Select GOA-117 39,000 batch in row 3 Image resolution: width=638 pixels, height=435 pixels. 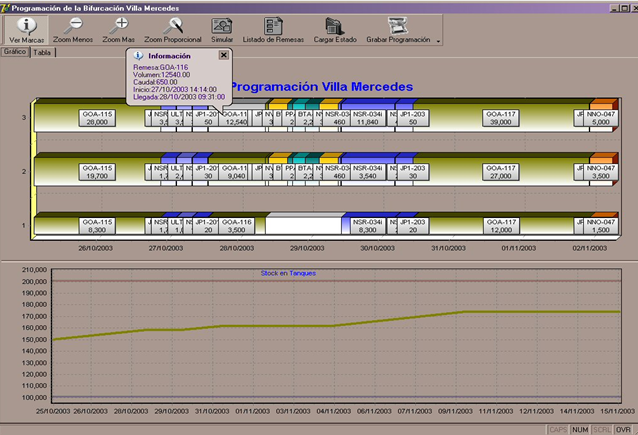pyautogui.click(x=501, y=118)
